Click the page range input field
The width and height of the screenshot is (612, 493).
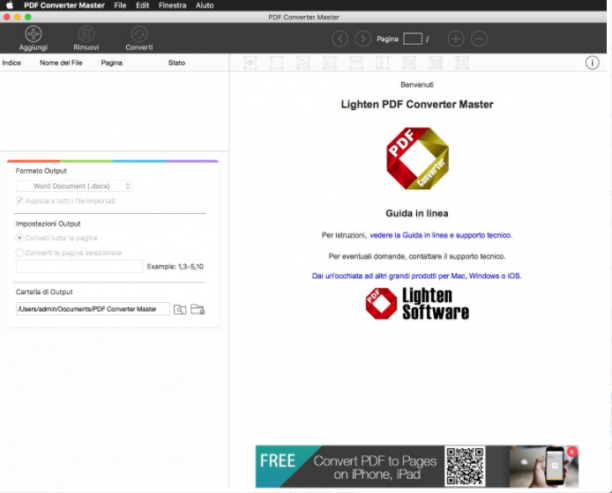(x=79, y=267)
